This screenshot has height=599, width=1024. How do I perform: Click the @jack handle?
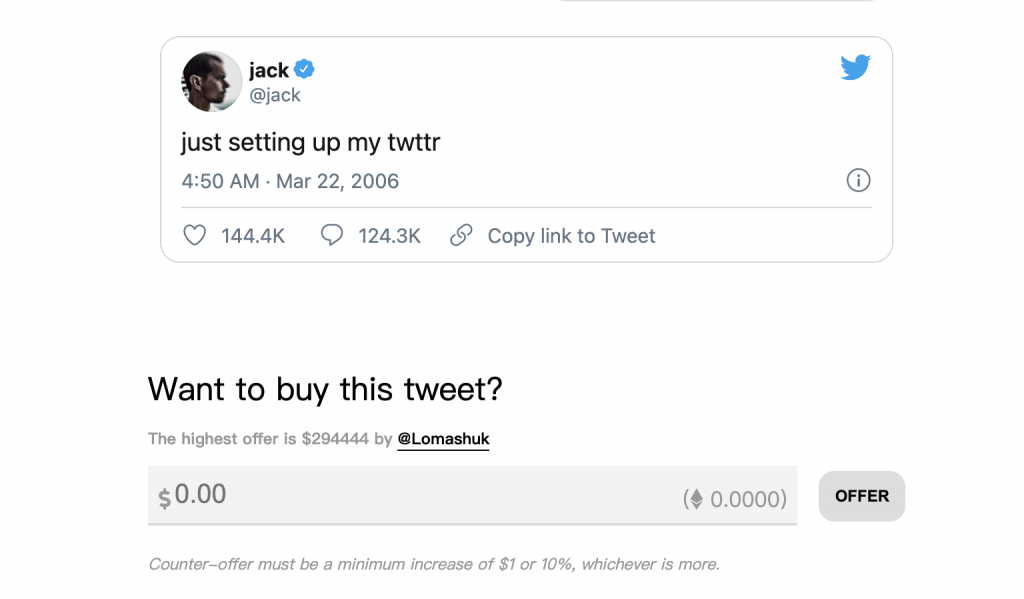[x=275, y=95]
